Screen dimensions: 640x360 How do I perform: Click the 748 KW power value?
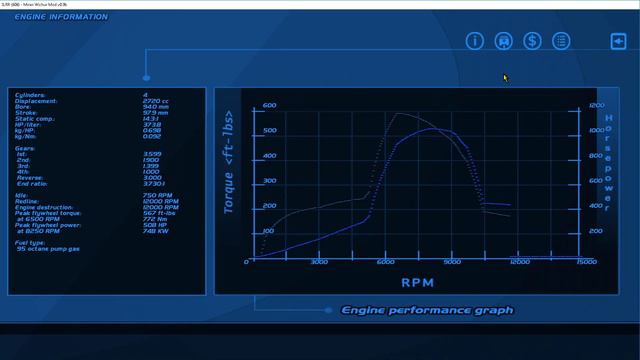[x=155, y=231]
